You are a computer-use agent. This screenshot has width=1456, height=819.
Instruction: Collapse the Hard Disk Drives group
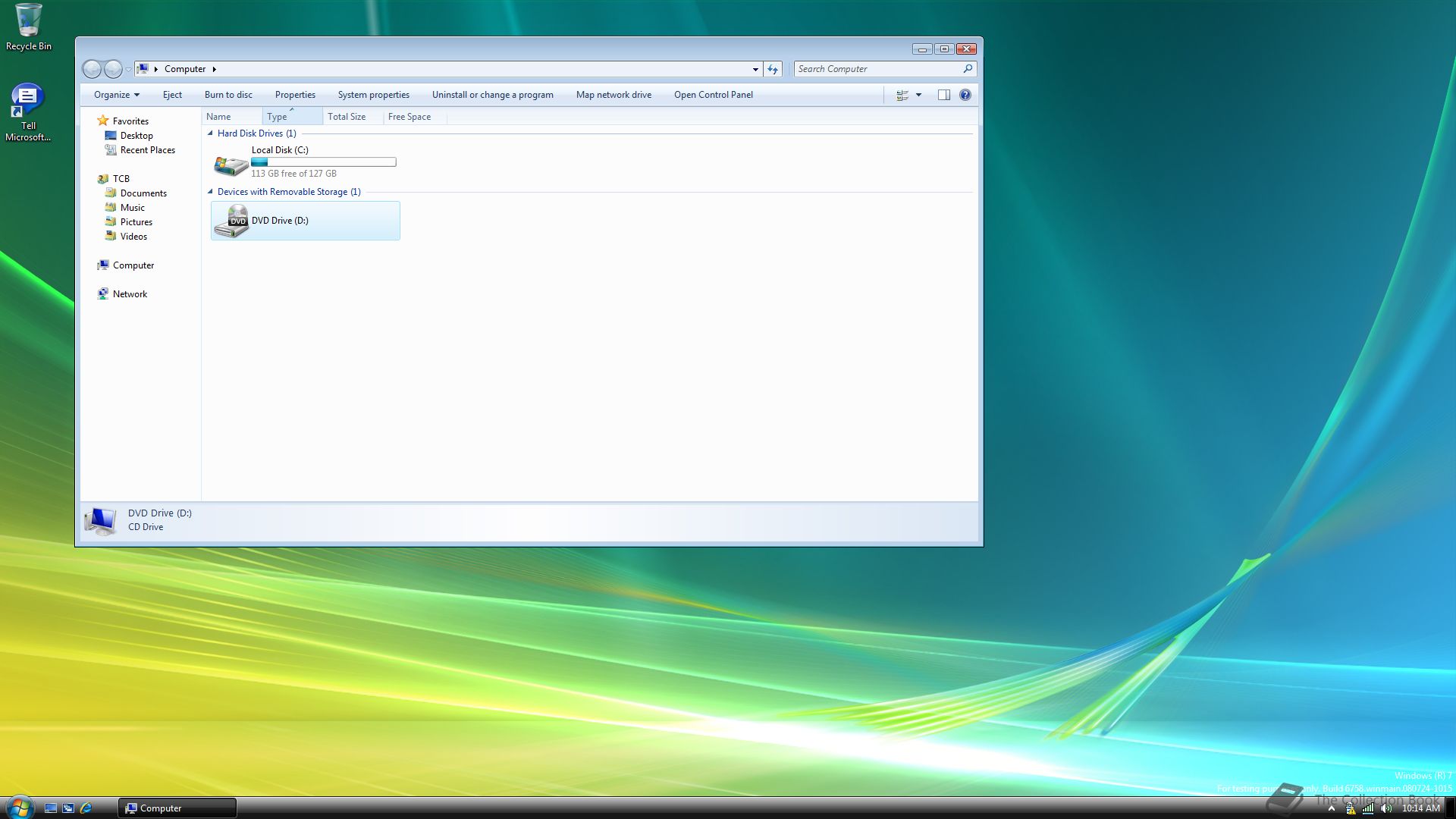coord(210,133)
